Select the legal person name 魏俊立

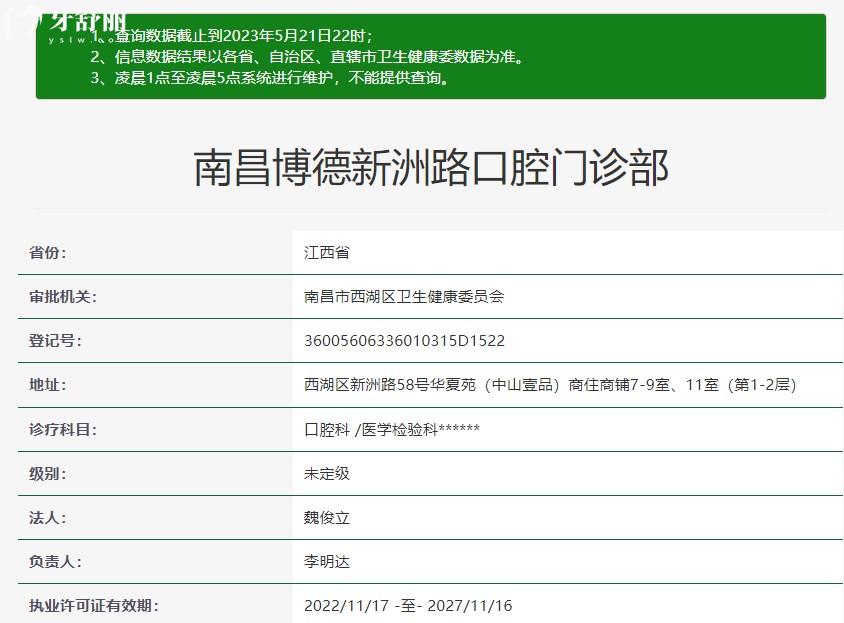pyautogui.click(x=327, y=518)
